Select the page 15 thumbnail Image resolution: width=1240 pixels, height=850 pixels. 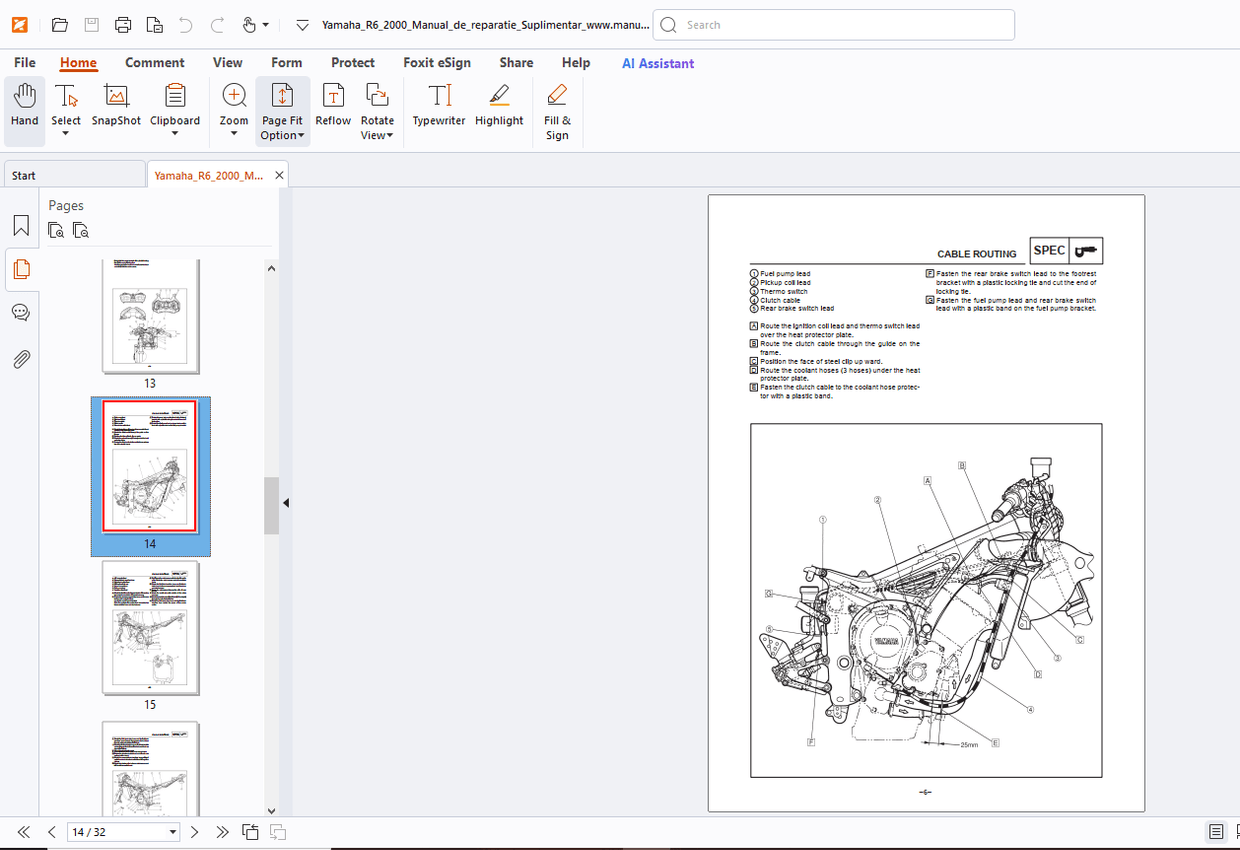(150, 628)
